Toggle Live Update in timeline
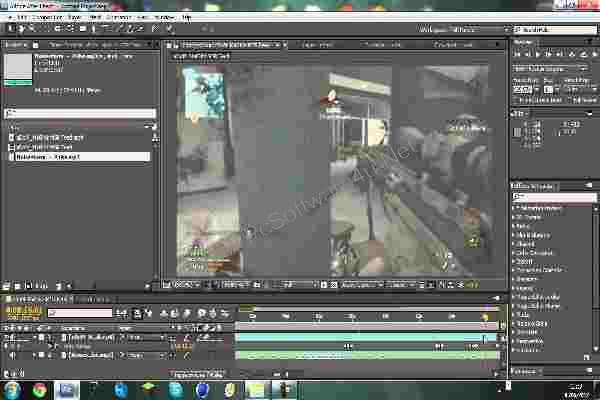Viewport: 600px width, 400px height. [137, 314]
